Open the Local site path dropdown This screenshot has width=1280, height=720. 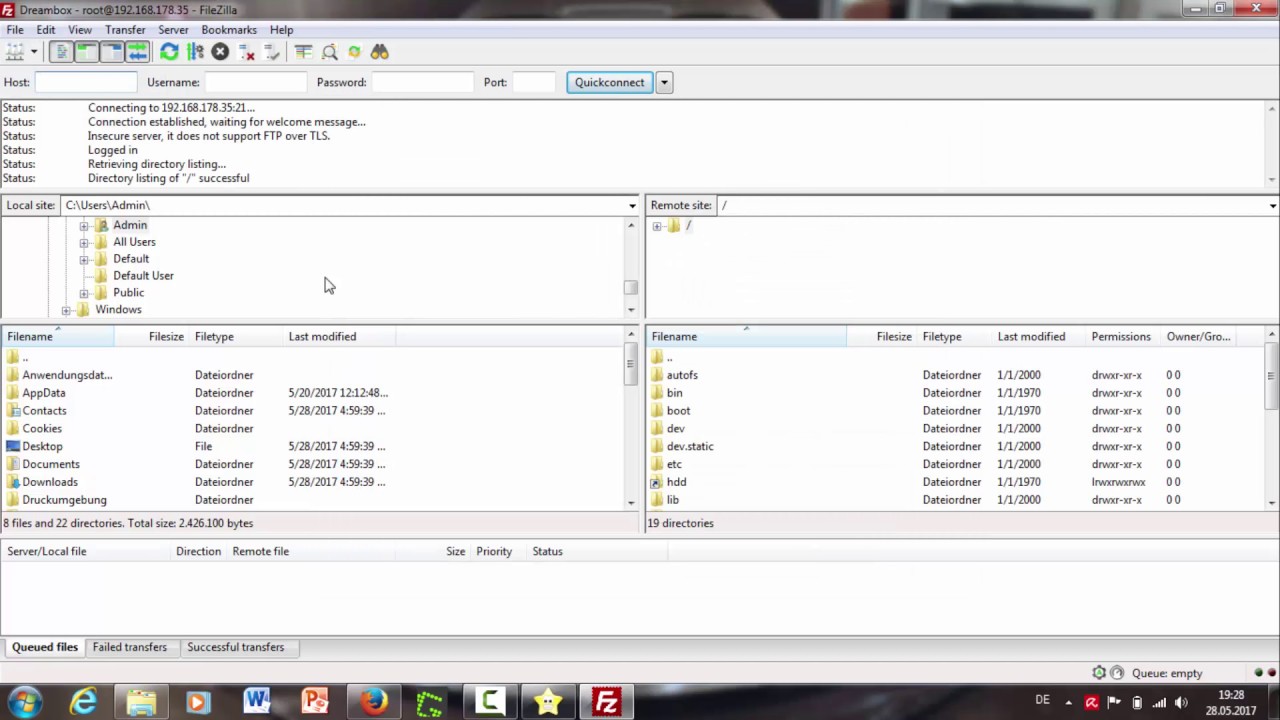(632, 205)
